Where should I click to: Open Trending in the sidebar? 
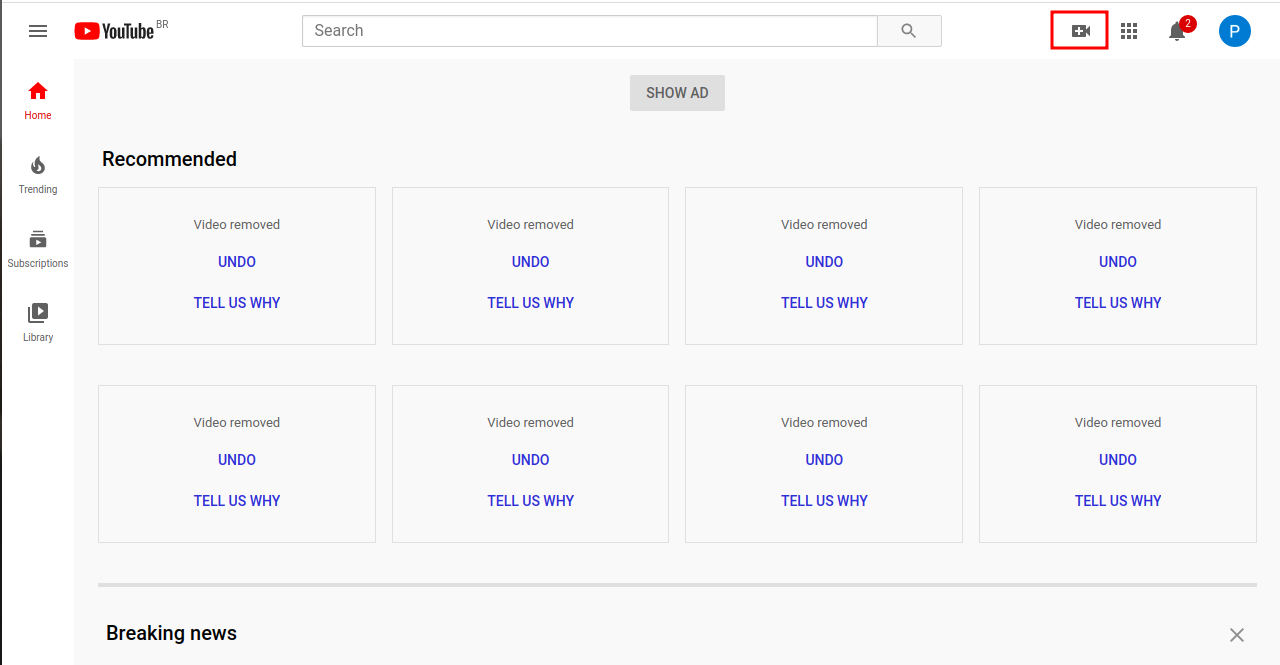38,175
